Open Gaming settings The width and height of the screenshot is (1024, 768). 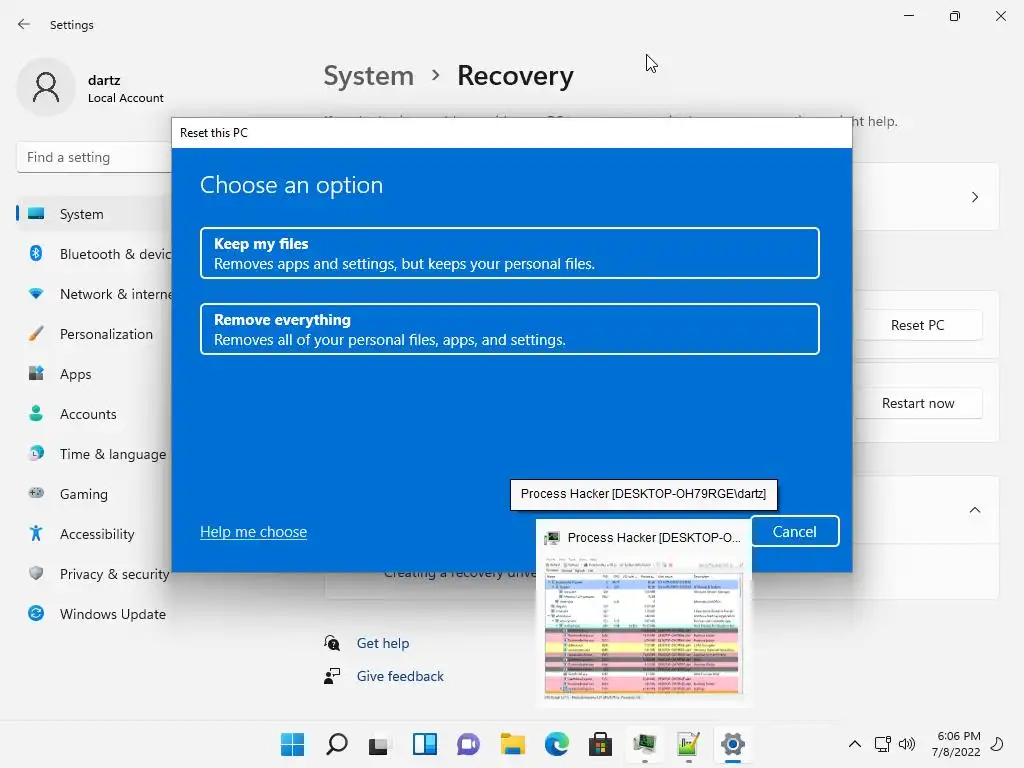(x=93, y=494)
